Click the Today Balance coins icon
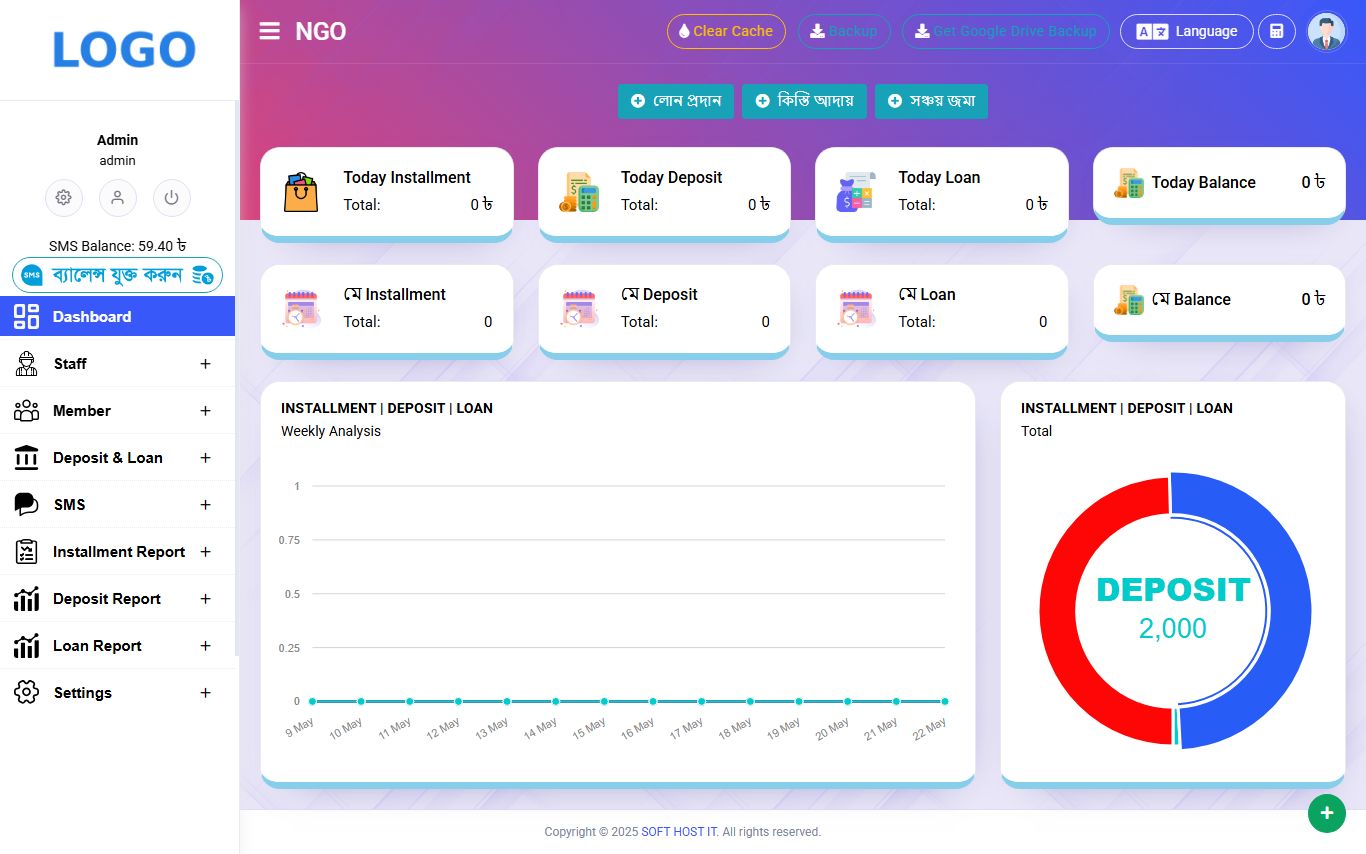 tap(1129, 183)
